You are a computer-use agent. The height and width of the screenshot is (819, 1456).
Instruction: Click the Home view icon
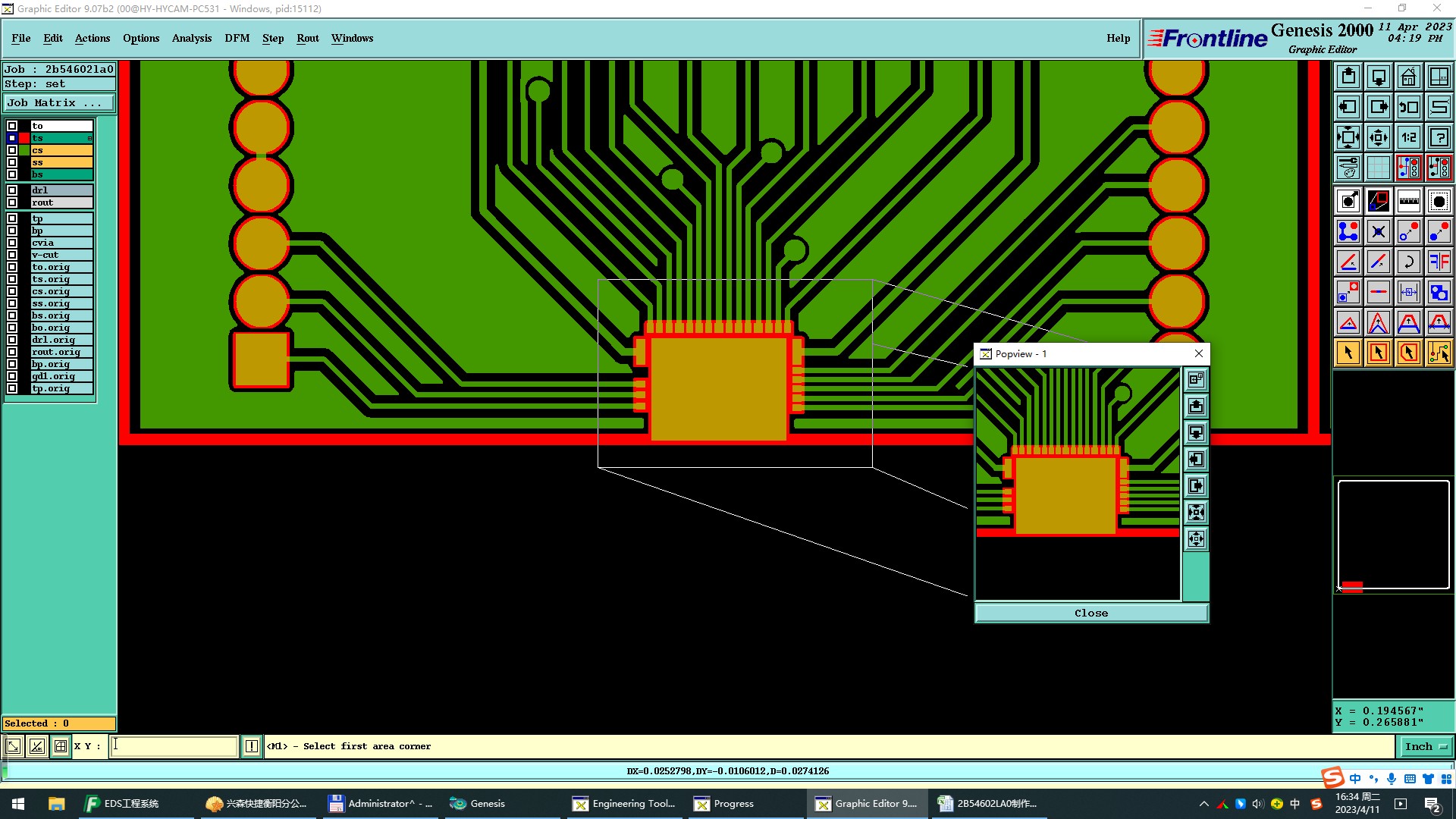pos(1408,77)
